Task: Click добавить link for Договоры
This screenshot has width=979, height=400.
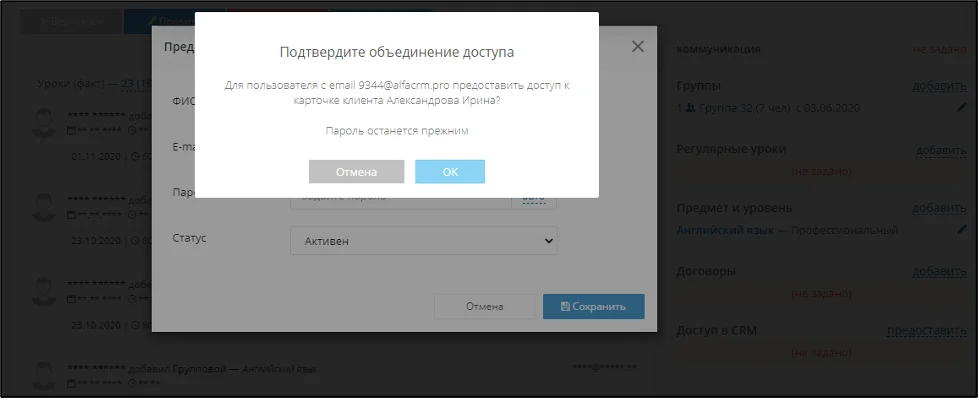Action: pyautogui.click(x=939, y=271)
